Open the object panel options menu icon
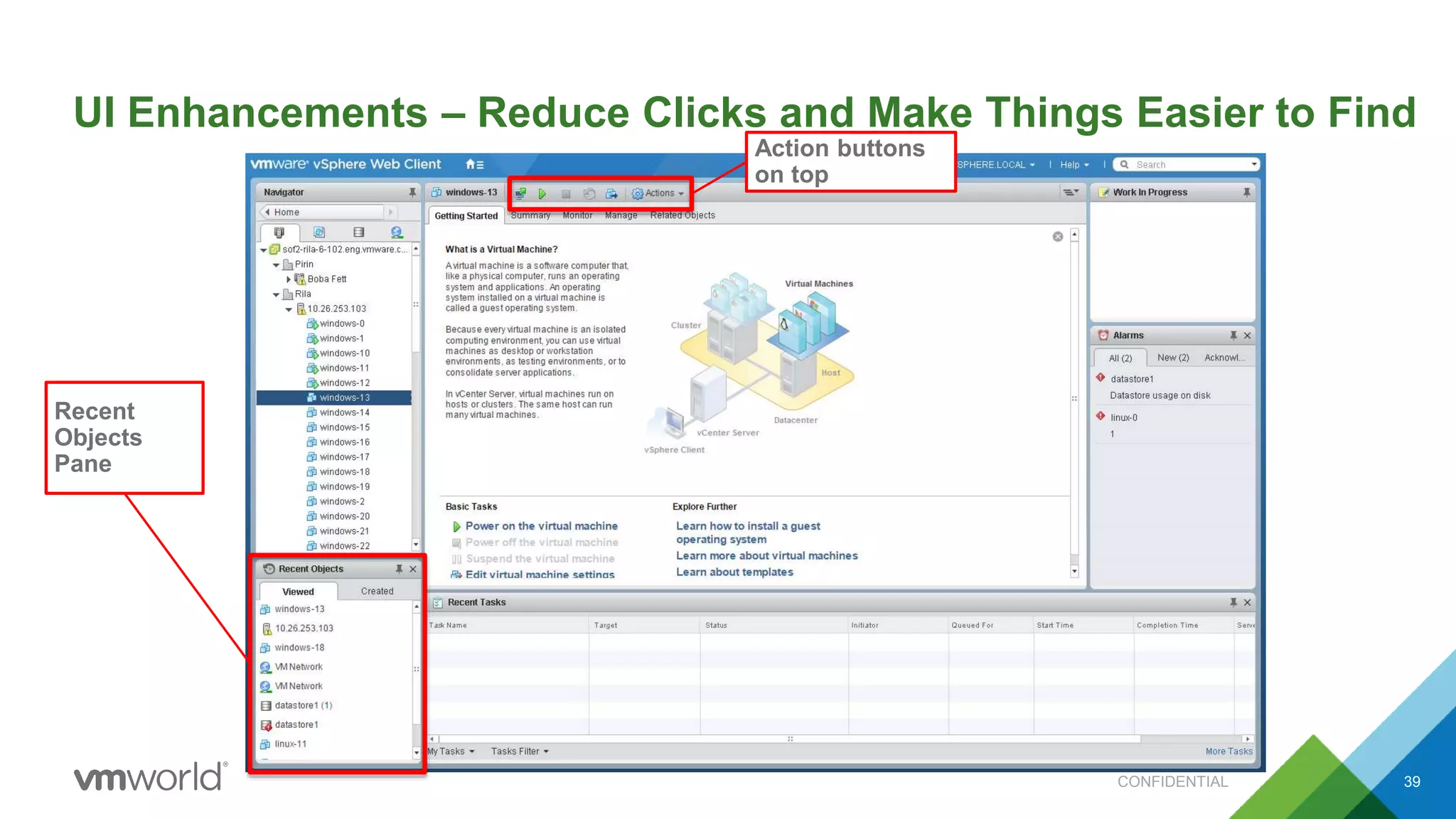This screenshot has height=819, width=1456. [1071, 192]
